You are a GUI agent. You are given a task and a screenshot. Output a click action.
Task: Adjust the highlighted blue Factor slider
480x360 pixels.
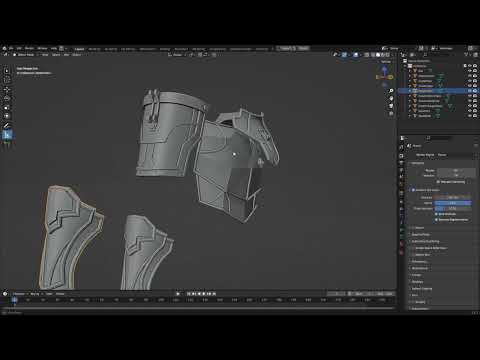(453, 203)
